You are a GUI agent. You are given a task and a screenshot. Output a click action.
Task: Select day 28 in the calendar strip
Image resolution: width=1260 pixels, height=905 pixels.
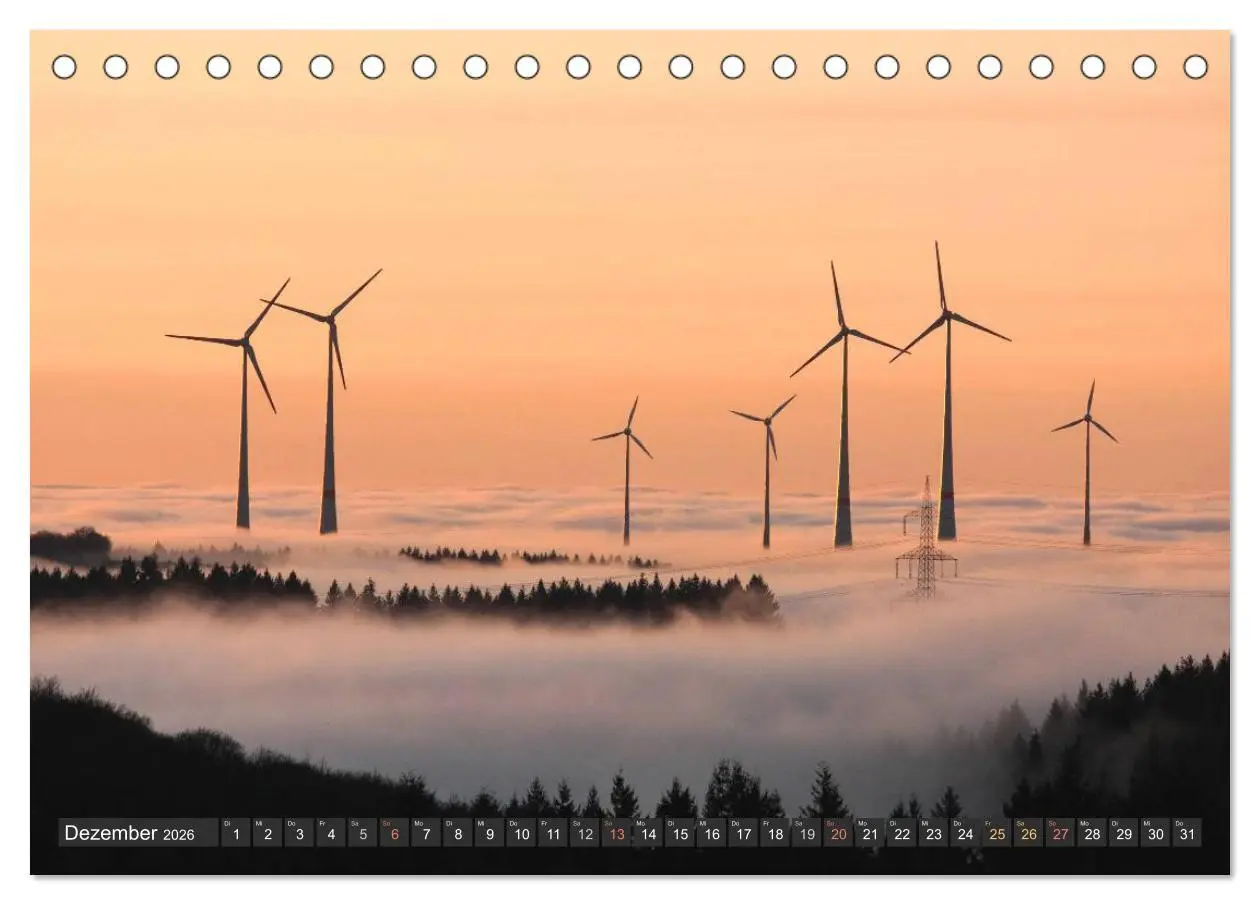point(1093,833)
